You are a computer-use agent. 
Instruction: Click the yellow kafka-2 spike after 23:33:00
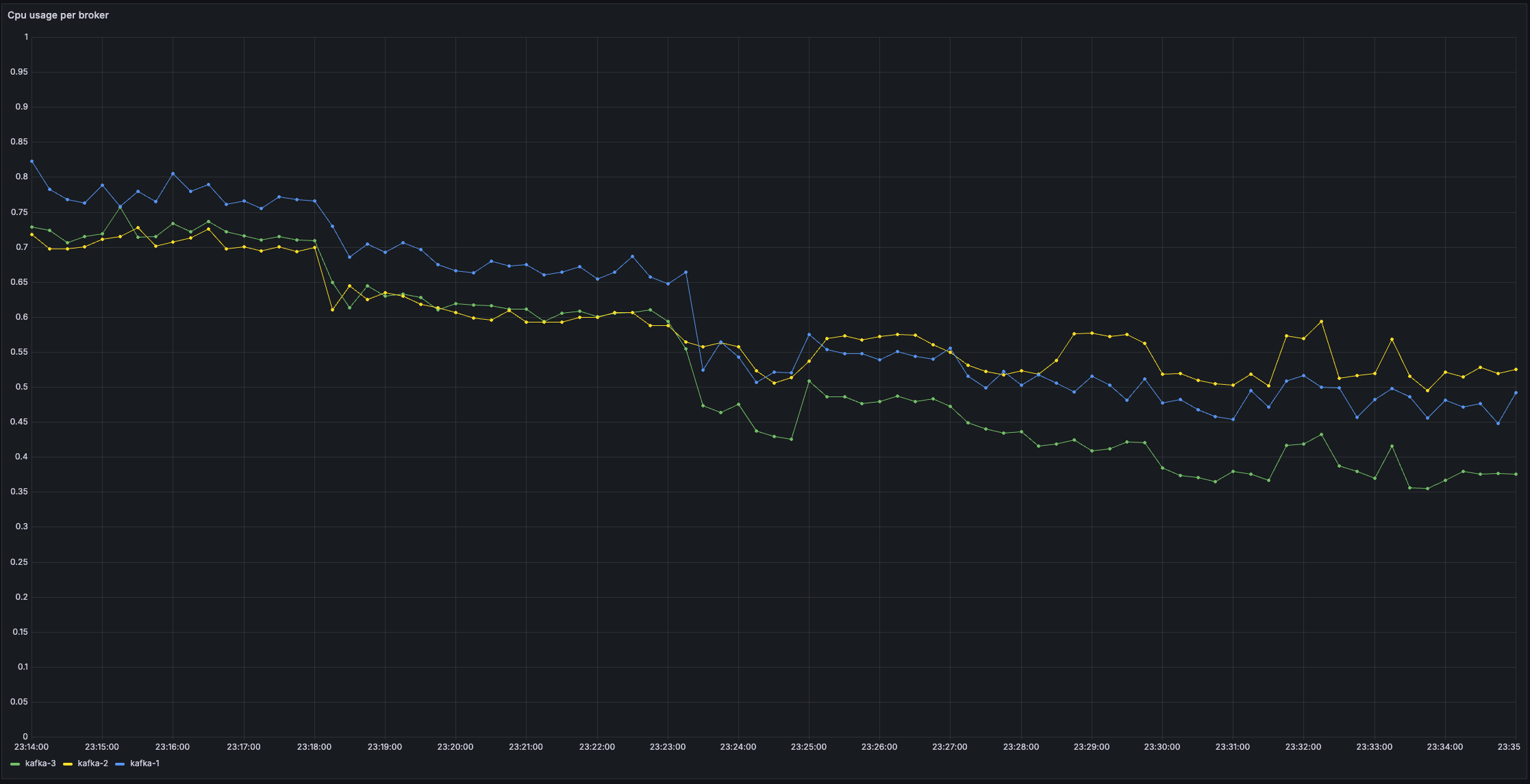coord(1392,339)
